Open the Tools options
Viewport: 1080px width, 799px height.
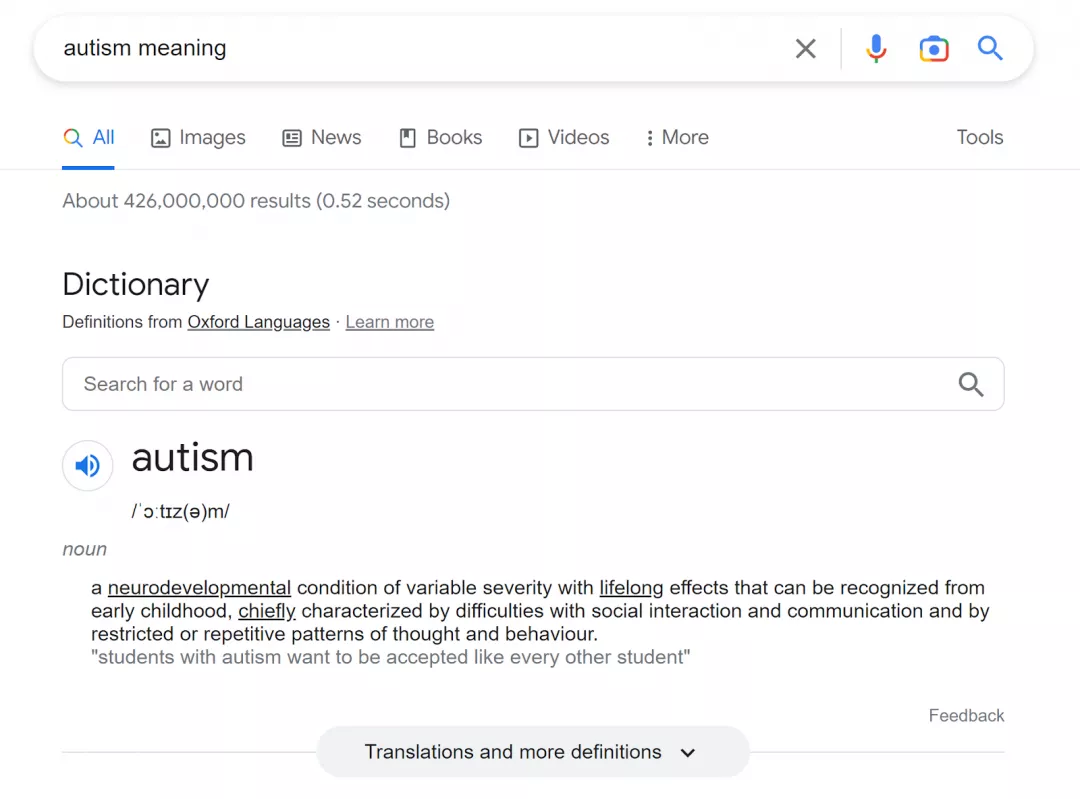pyautogui.click(x=979, y=138)
